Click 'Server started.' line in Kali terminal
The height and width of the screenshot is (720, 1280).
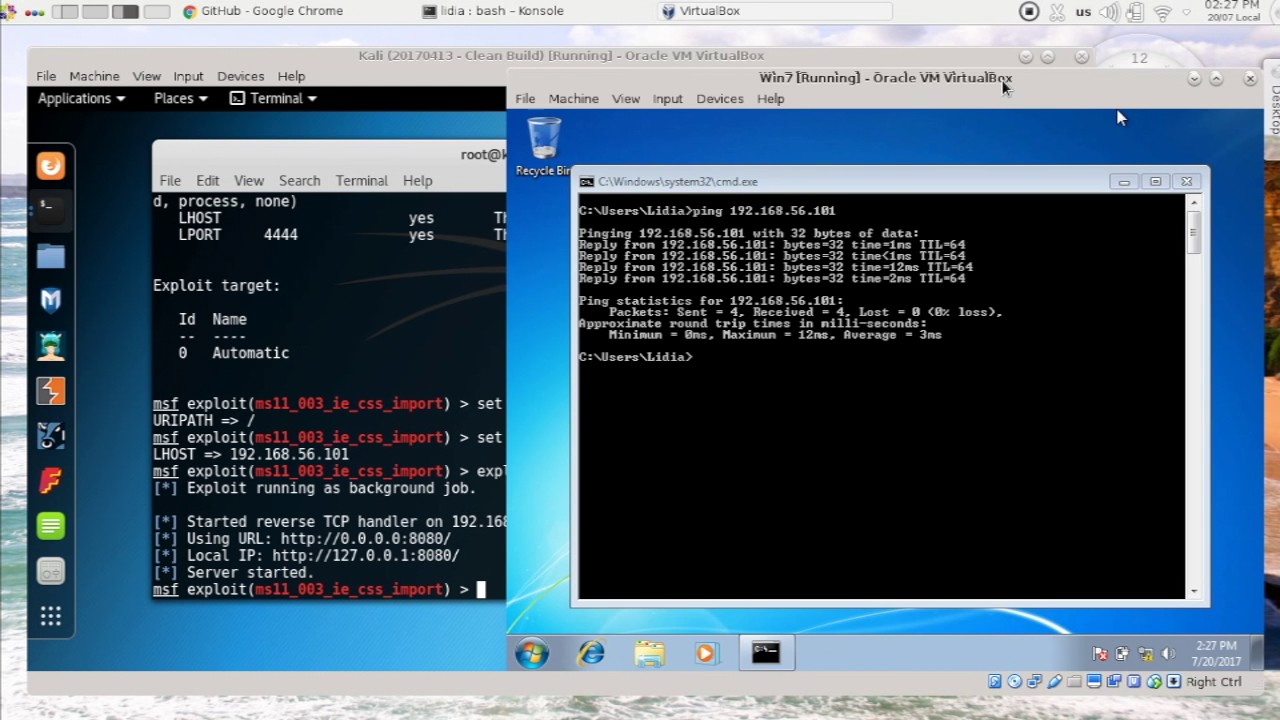coord(233,573)
